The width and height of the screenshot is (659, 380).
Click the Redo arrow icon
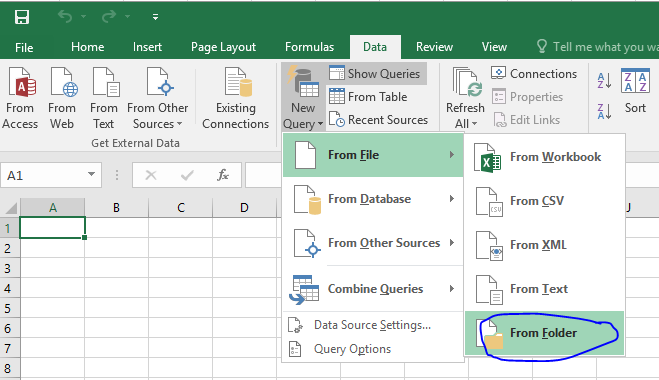tap(109, 17)
